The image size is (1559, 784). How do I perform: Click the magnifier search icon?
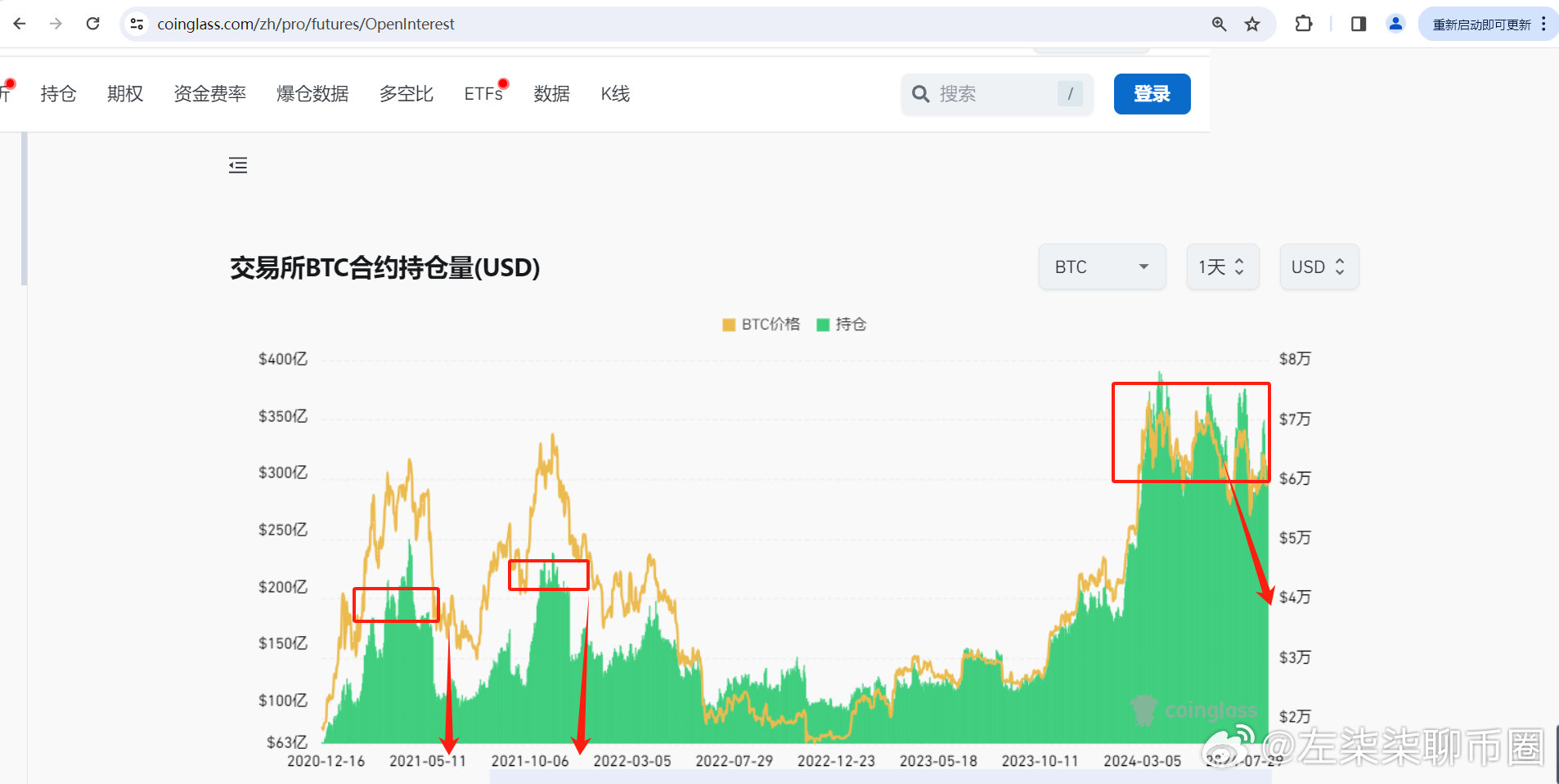tap(920, 94)
